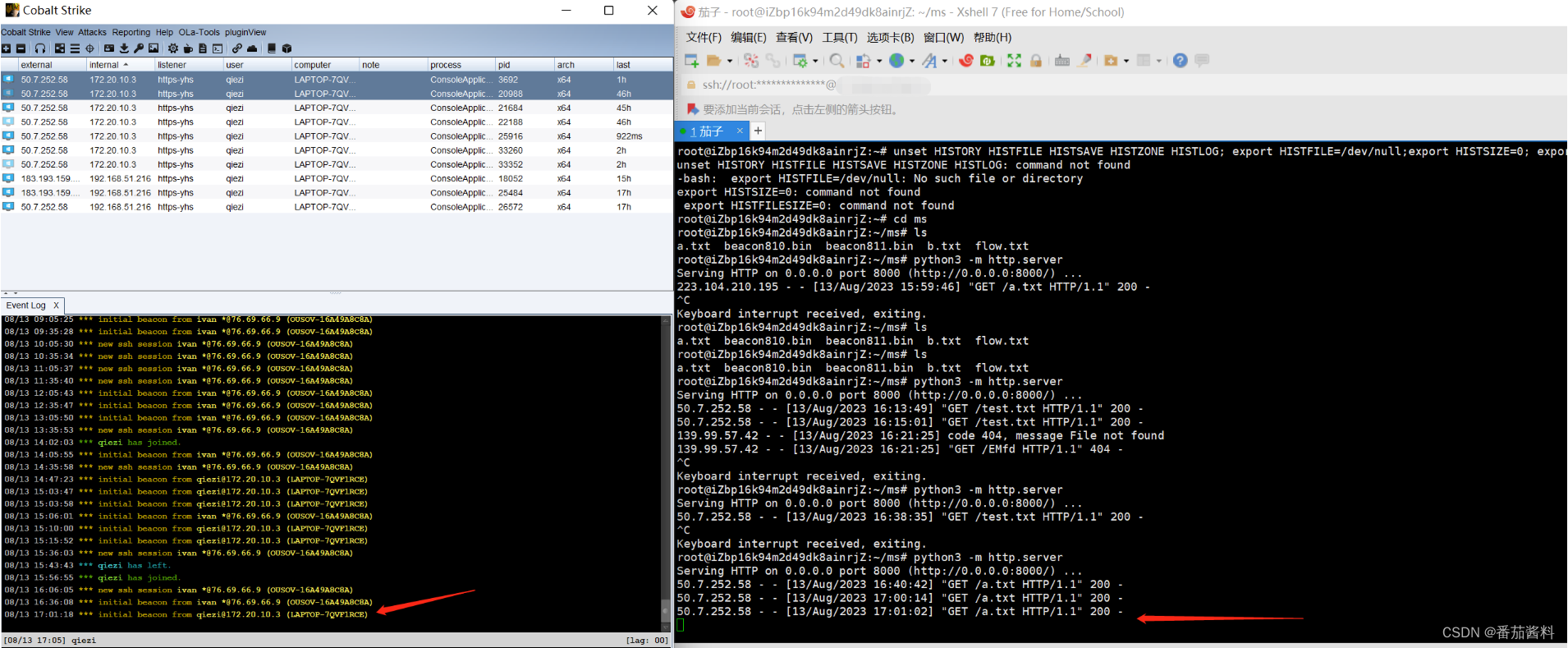Open Xshell 文件(F) menu
Screen dimensions: 1568x648
704,38
